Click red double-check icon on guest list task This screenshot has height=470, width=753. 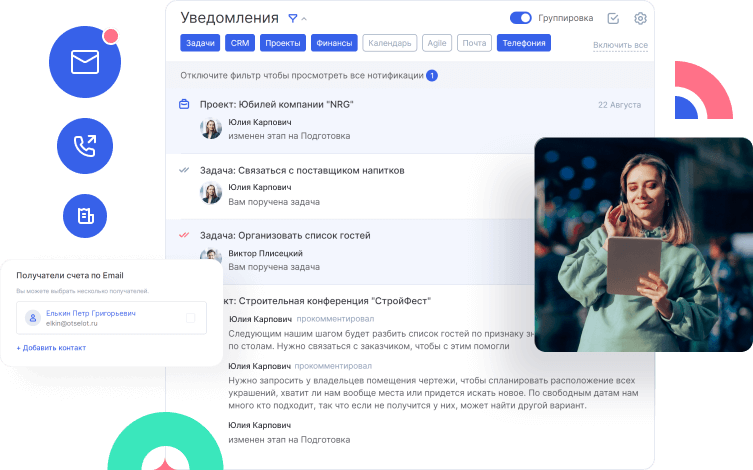pos(184,235)
